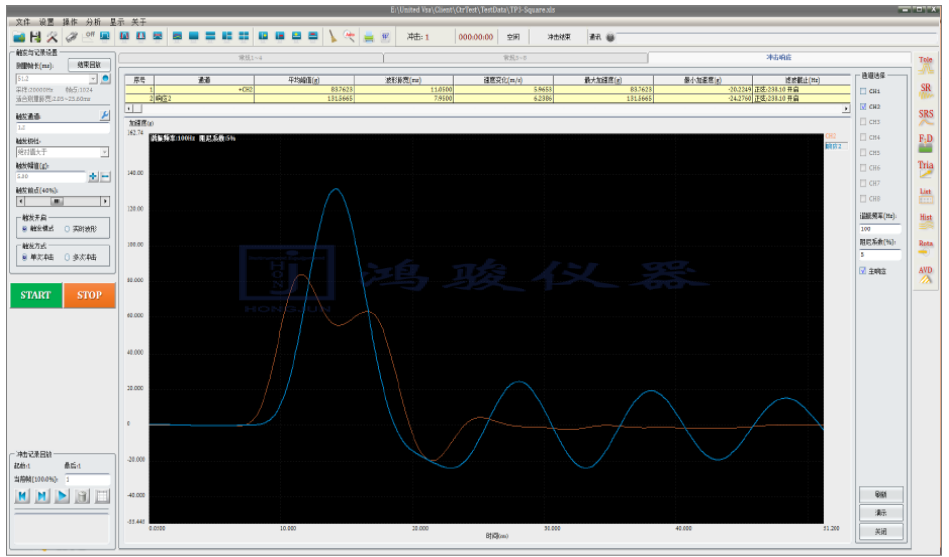
Task: Enable the CH1 channel checkbox
Action: [x=864, y=91]
